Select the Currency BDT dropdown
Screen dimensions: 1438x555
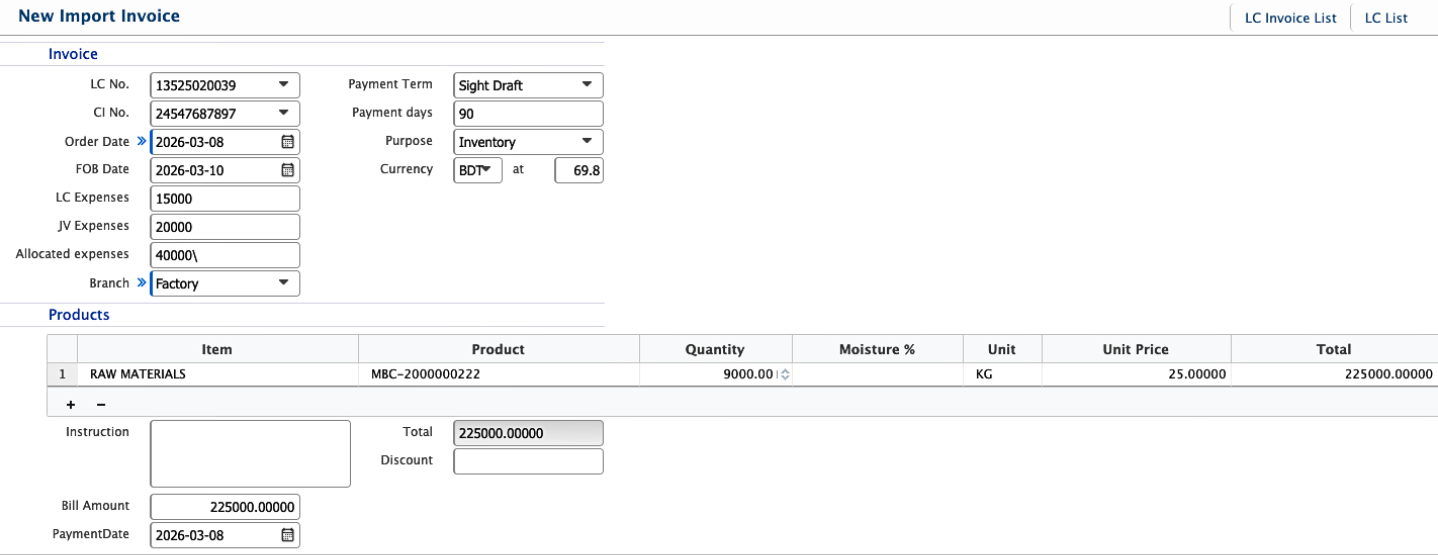(479, 170)
